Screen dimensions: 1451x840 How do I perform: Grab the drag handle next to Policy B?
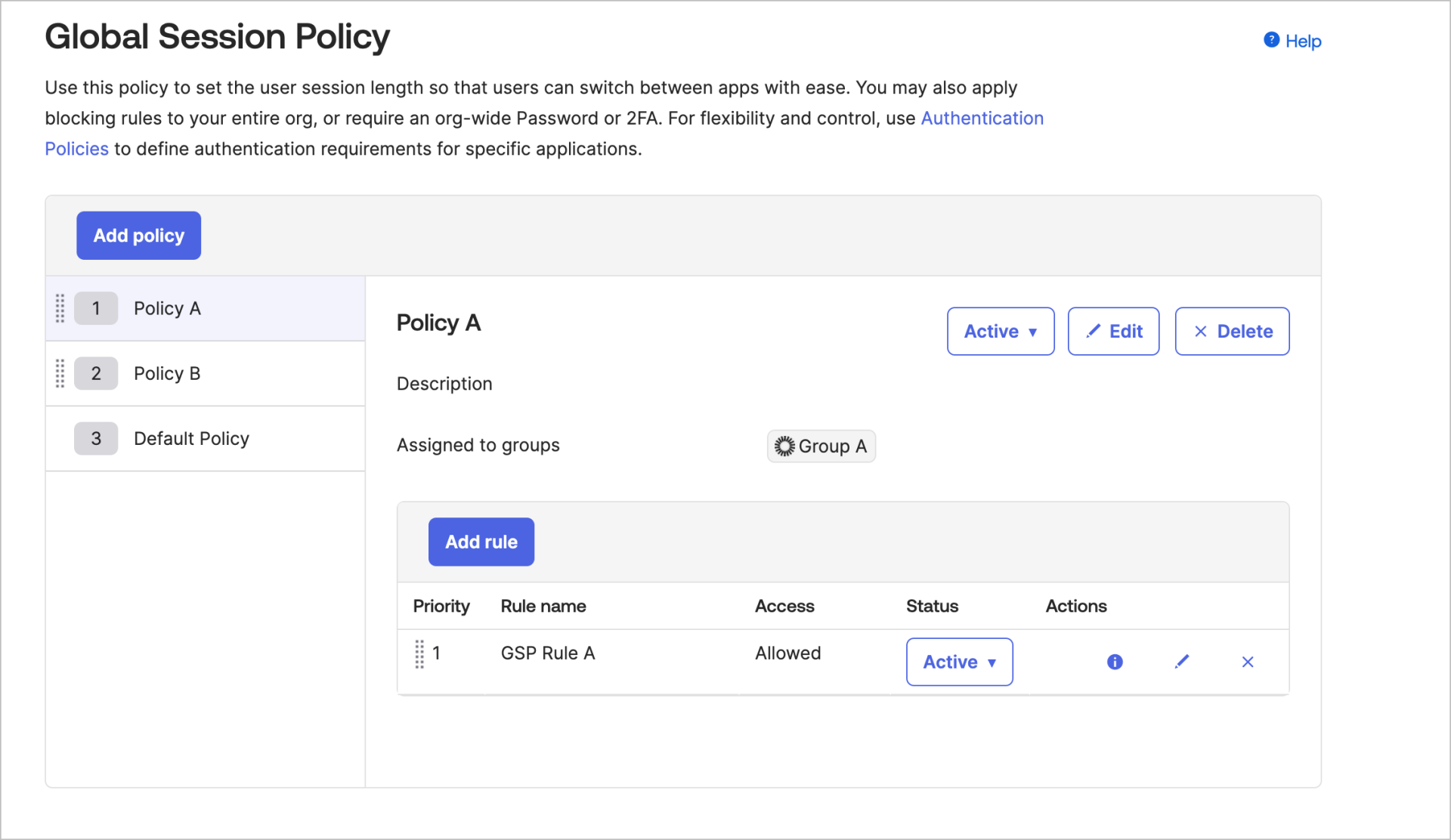pyautogui.click(x=60, y=373)
